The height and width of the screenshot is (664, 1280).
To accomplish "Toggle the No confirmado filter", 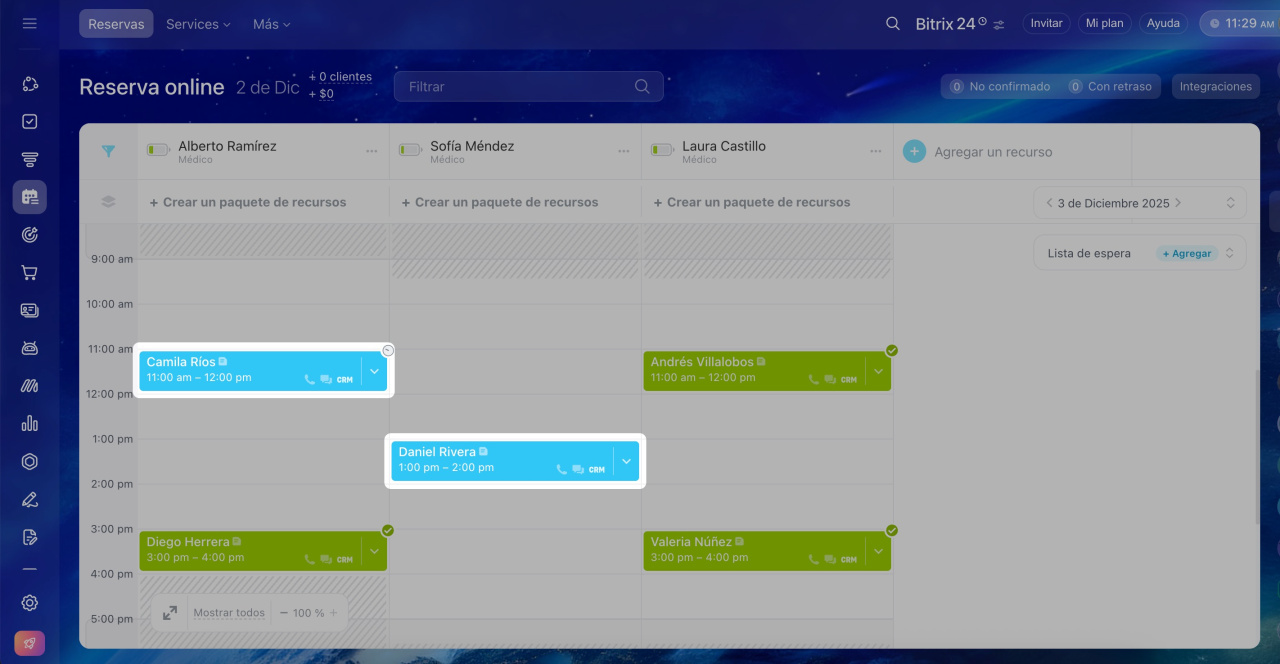I will pyautogui.click(x=1000, y=87).
